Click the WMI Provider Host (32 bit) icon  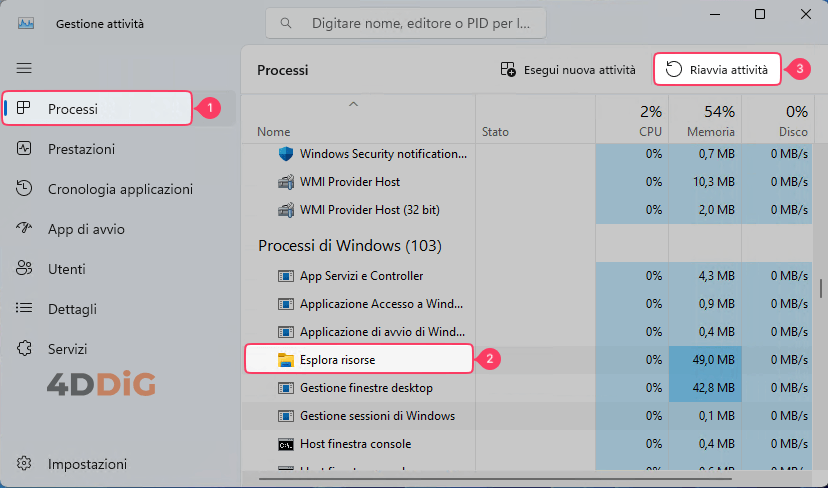(x=286, y=210)
